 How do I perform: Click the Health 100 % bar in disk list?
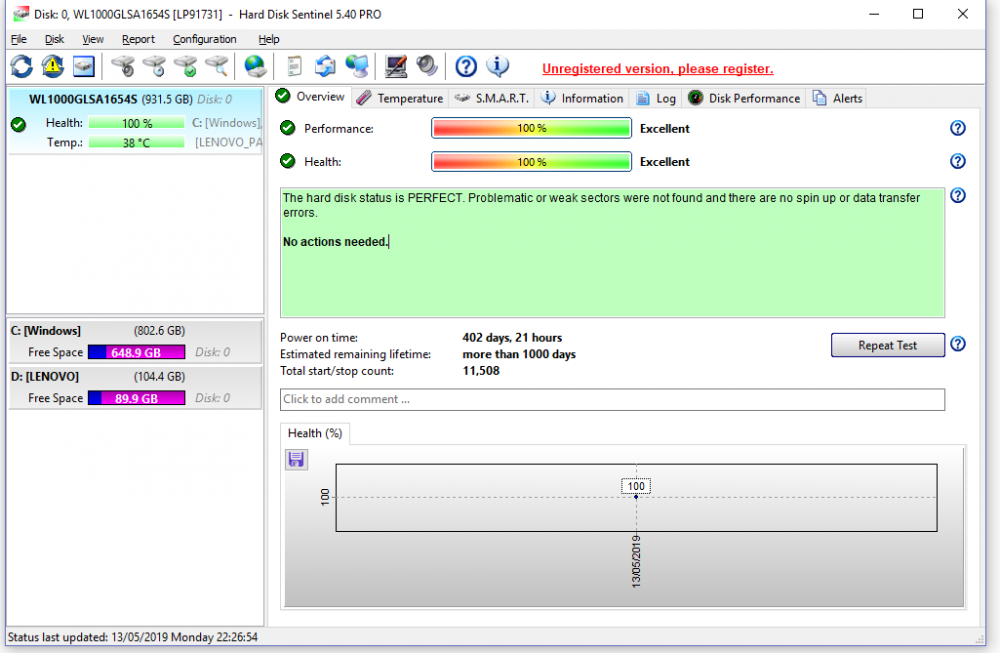pos(136,123)
